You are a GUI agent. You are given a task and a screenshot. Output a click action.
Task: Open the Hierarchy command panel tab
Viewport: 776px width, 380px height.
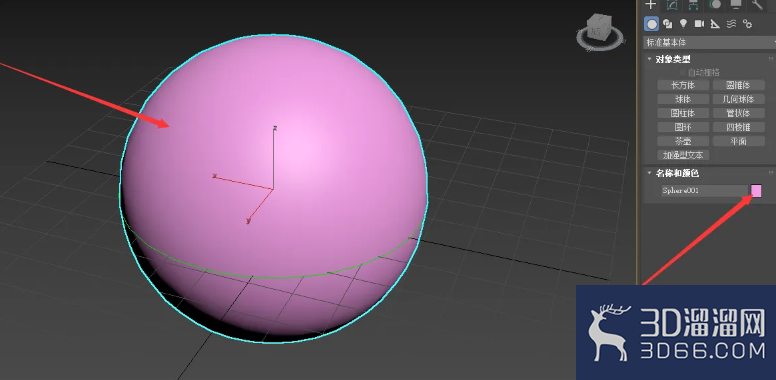[693, 5]
